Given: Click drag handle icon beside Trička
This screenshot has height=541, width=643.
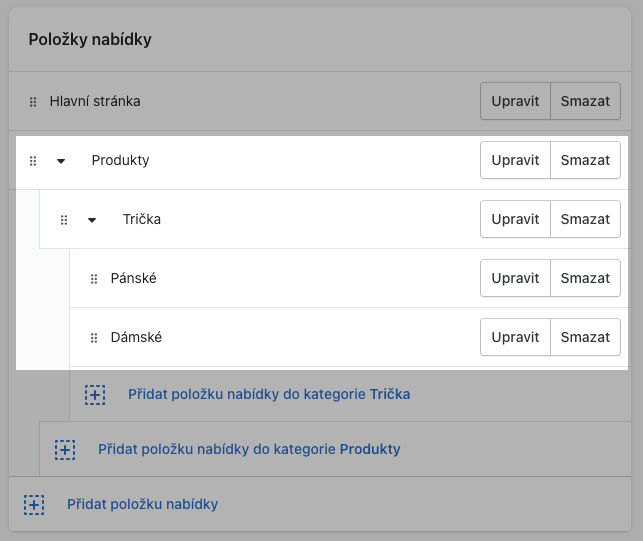Looking at the screenshot, I should click(64, 219).
